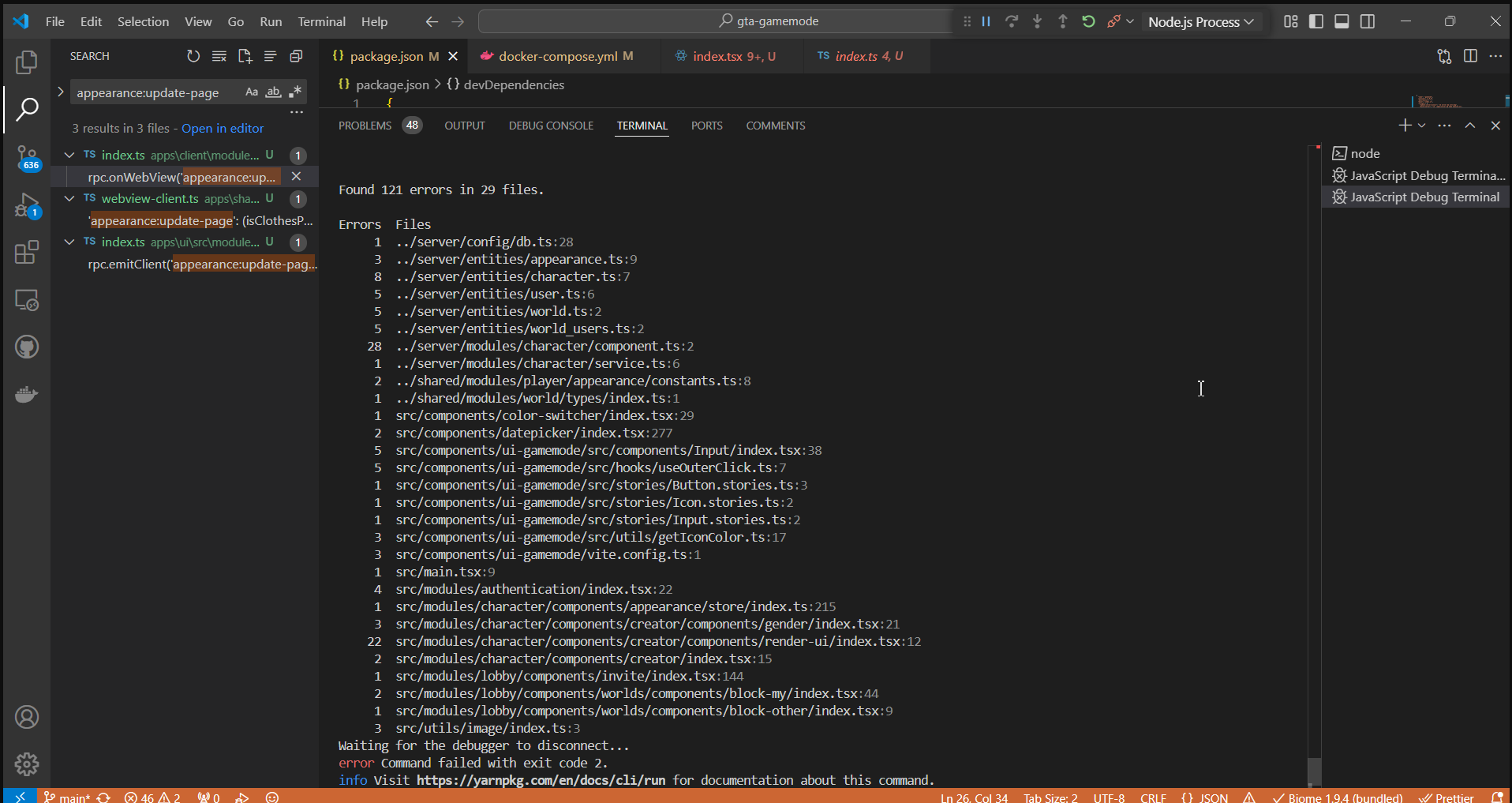Open the Docker view in activity bar
This screenshot has height=803, width=1512.
(x=27, y=394)
